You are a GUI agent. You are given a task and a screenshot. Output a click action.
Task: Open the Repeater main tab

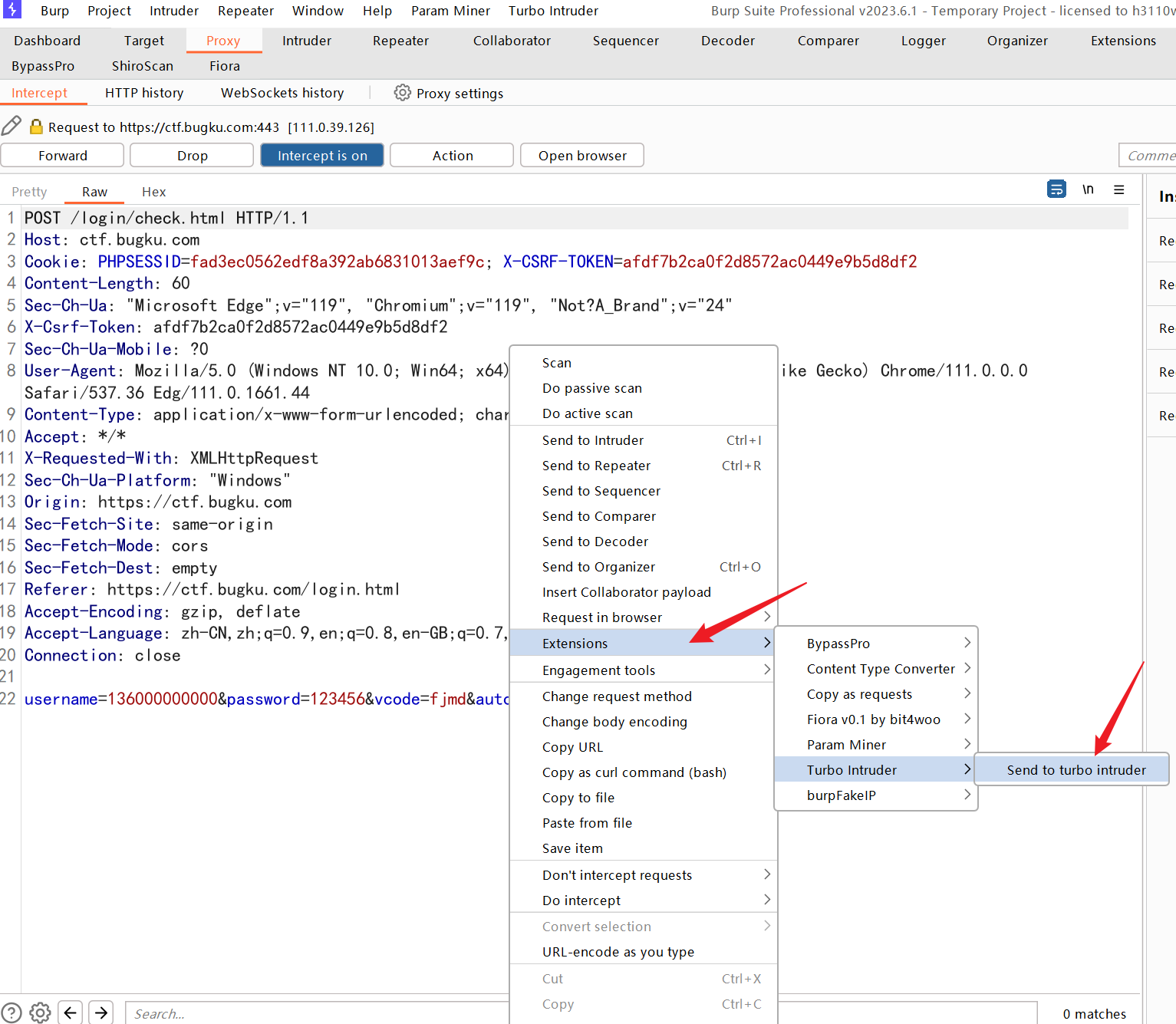tap(400, 41)
